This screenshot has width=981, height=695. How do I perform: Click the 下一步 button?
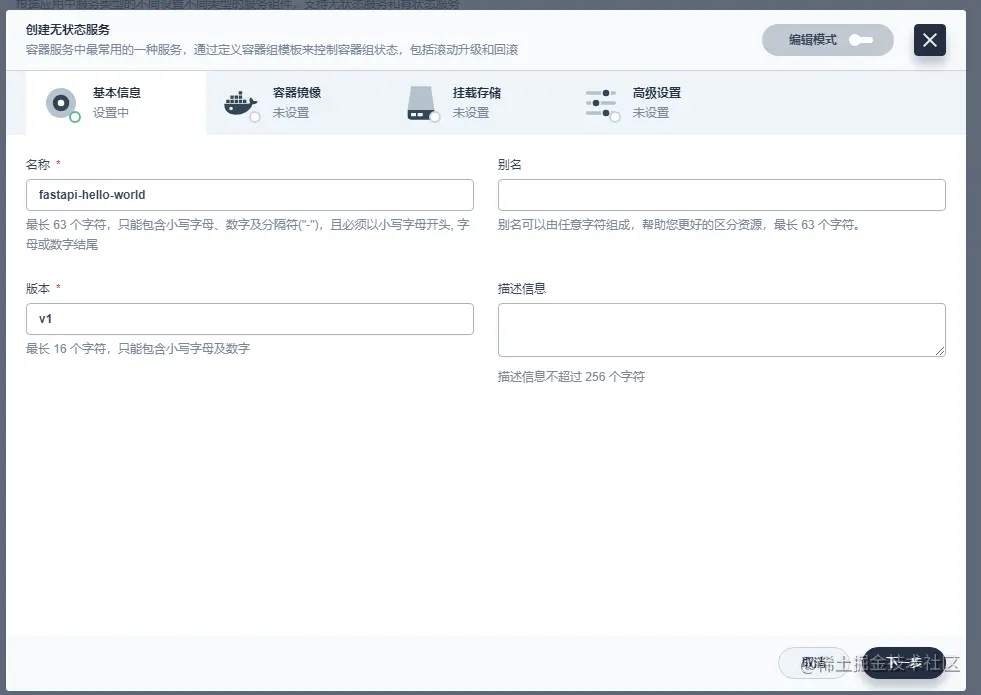pos(903,663)
